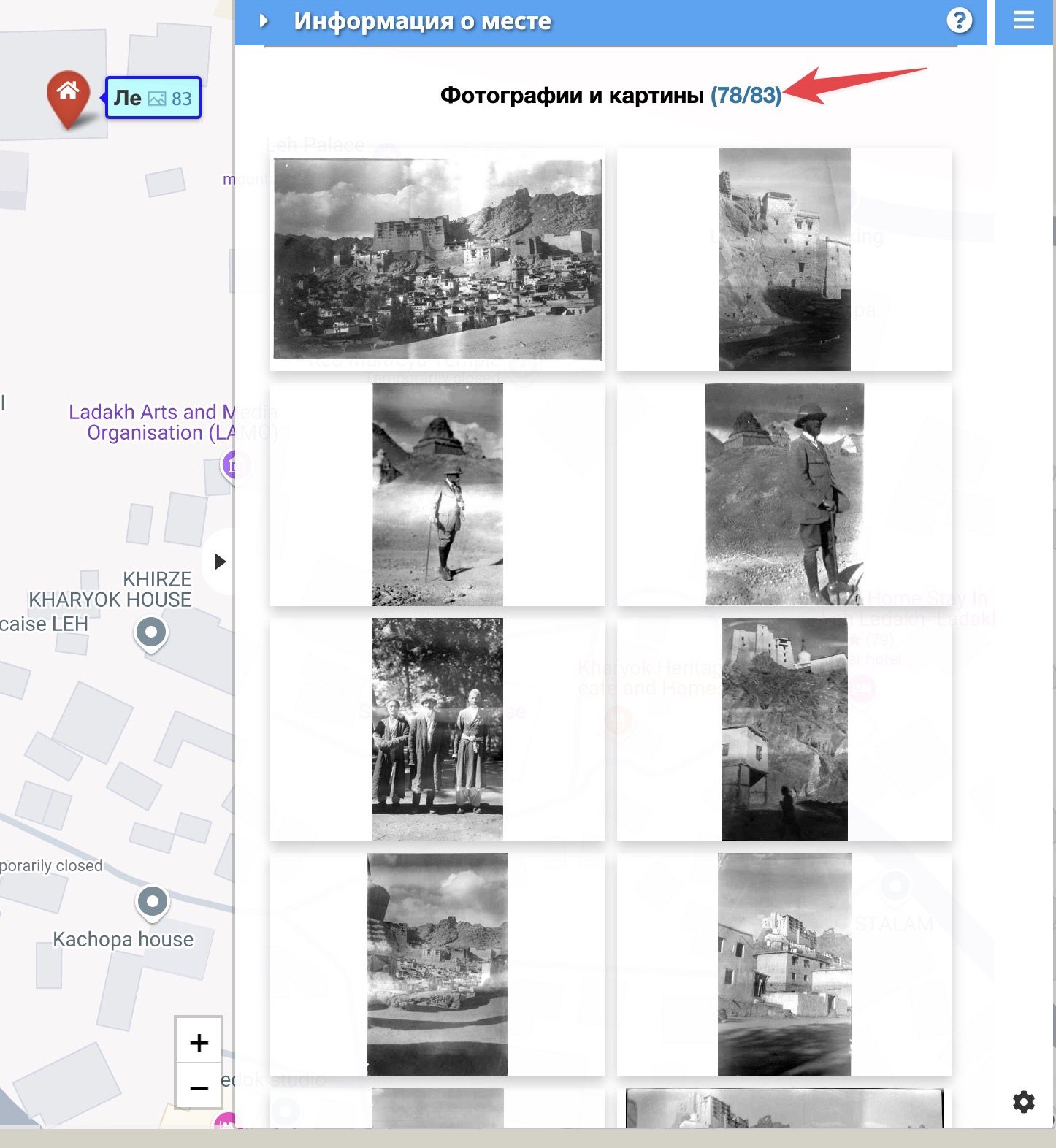Click the Kharyok House location pin
The width and height of the screenshot is (1056, 1148).
151,632
